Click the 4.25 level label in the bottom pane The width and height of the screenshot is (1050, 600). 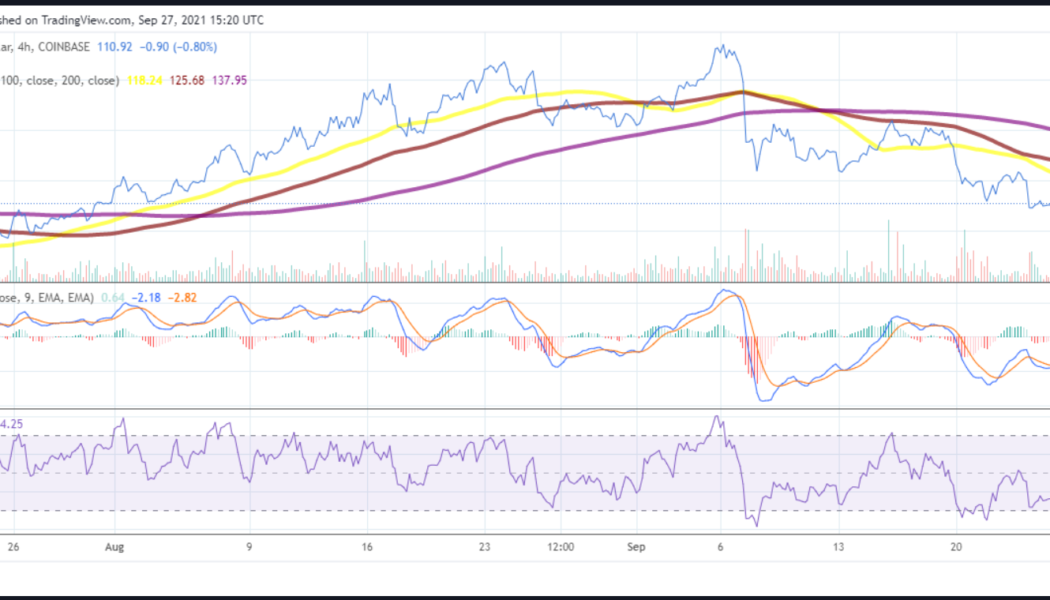10,424
